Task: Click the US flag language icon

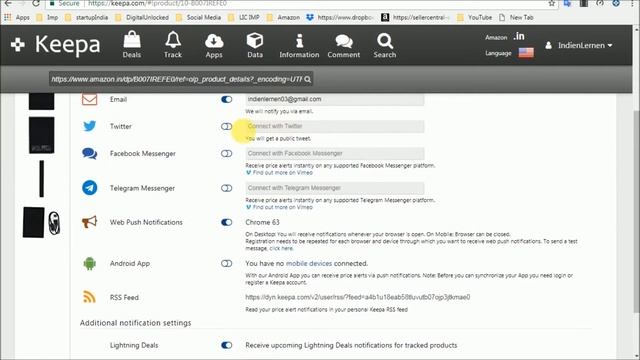Action: click(526, 53)
